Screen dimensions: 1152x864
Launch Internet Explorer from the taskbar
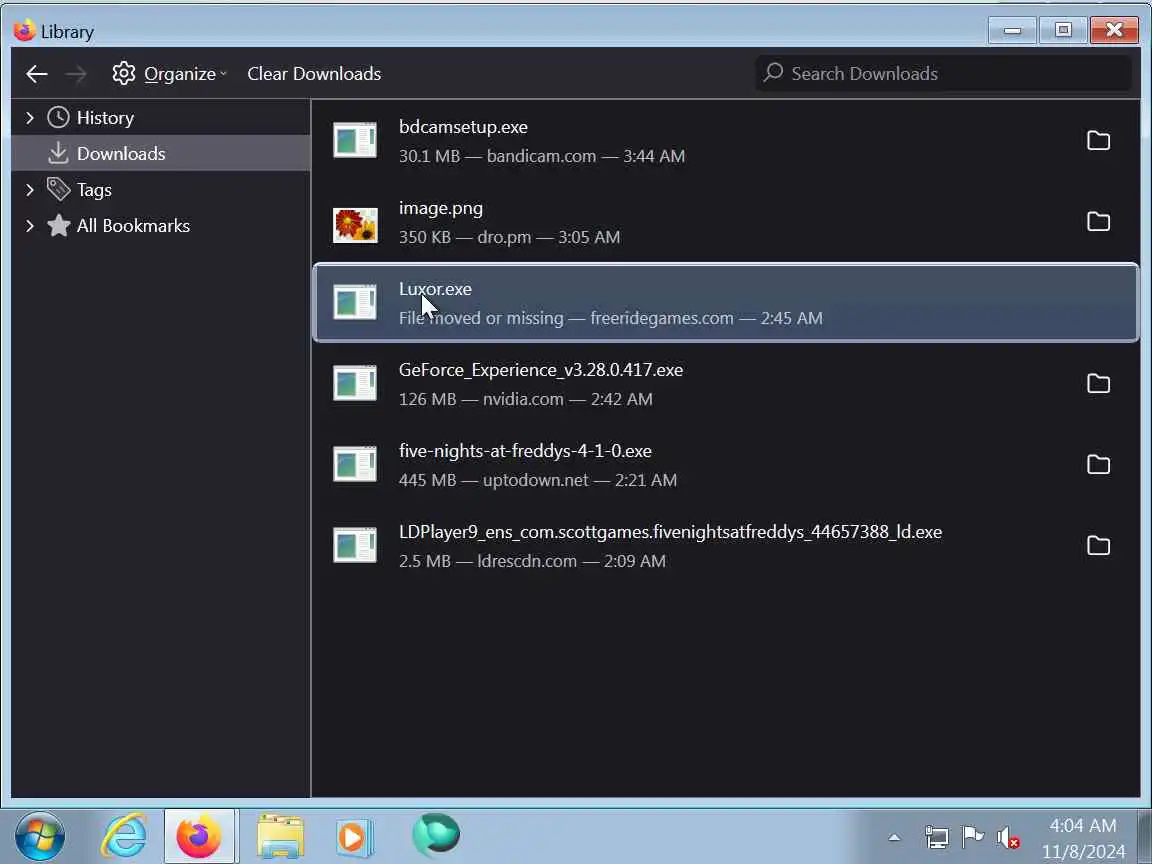click(123, 836)
